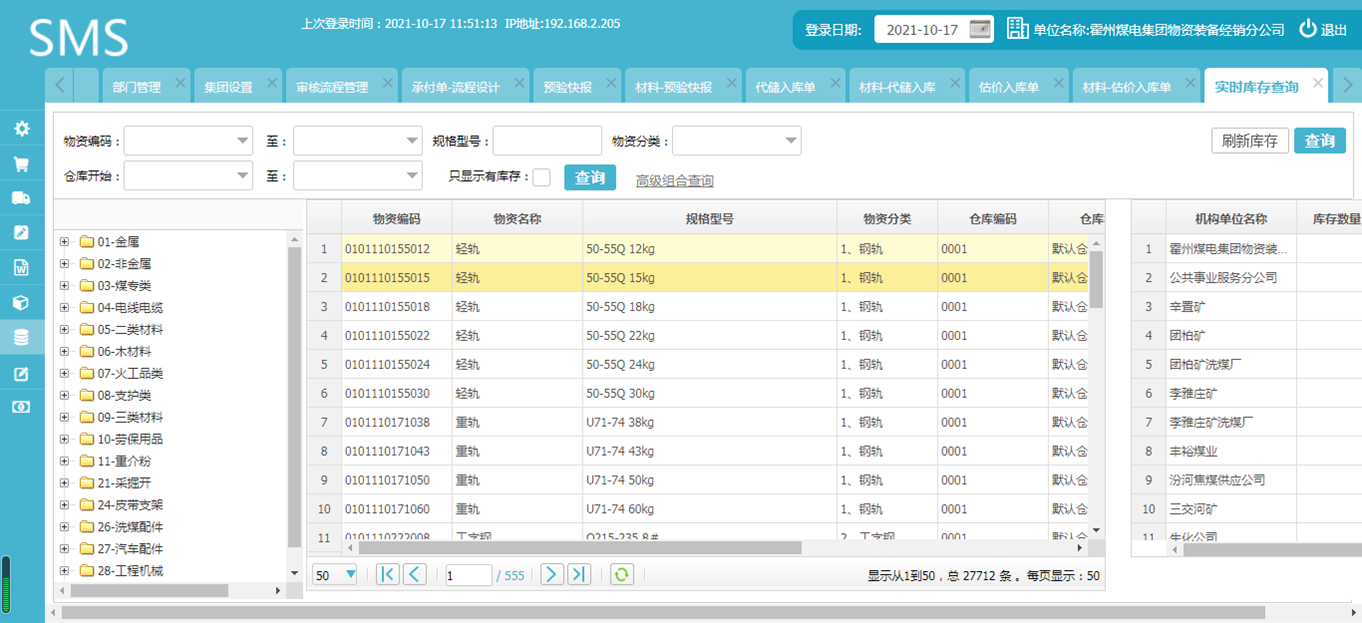
Task: Click the 规格型号 input field
Action: point(546,141)
